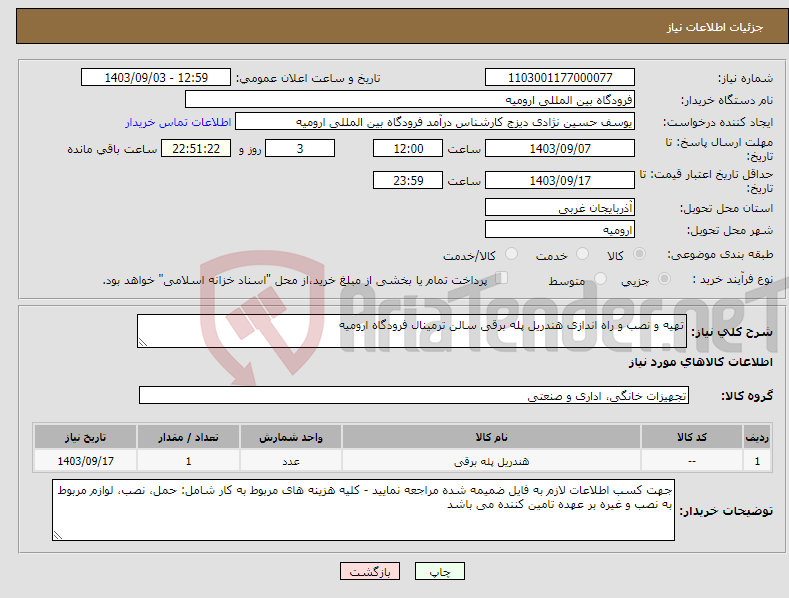
Task: Click the table date cell 1403/09/17
Action: pos(86,461)
